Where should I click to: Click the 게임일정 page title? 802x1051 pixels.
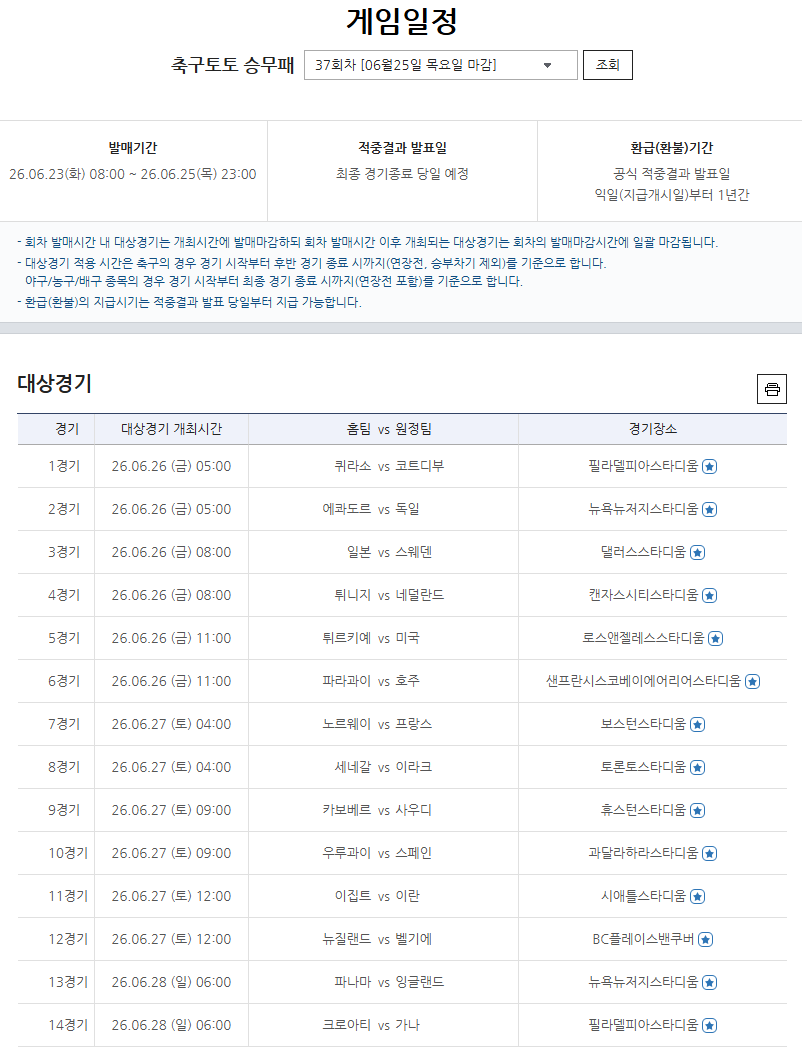tap(401, 21)
